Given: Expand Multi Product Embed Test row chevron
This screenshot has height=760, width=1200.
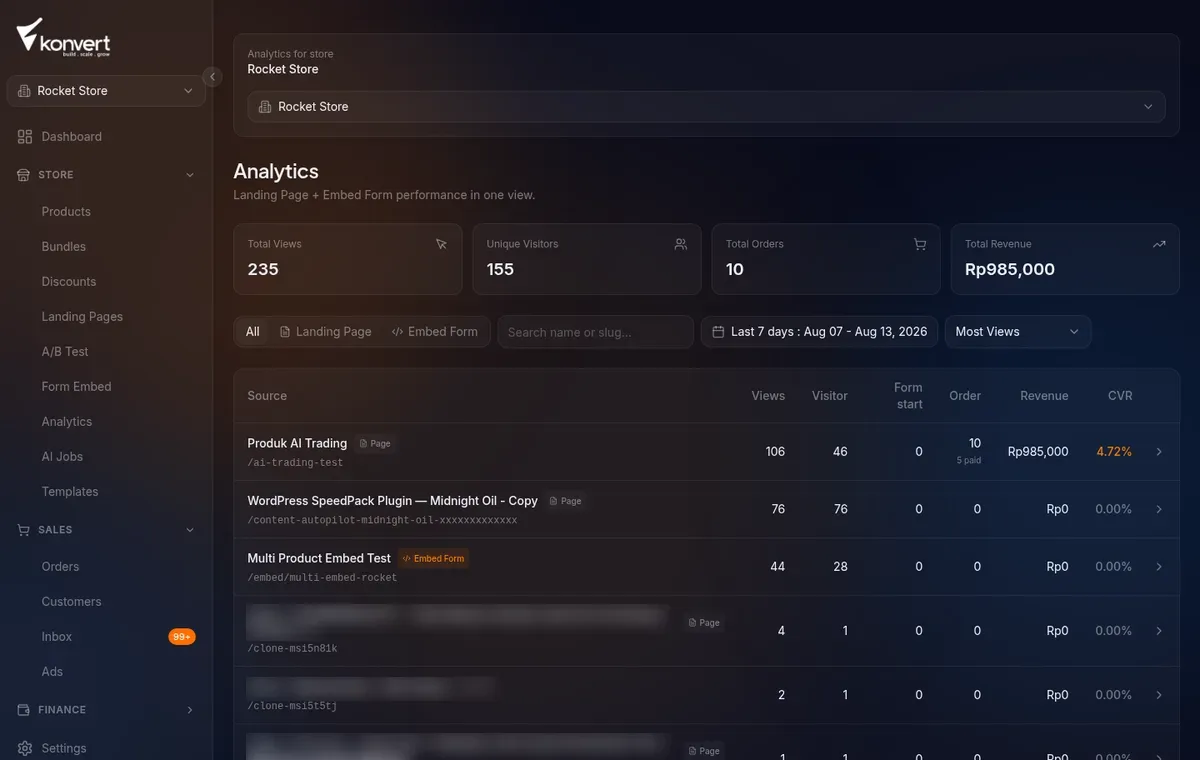Looking at the screenshot, I should point(1159,567).
